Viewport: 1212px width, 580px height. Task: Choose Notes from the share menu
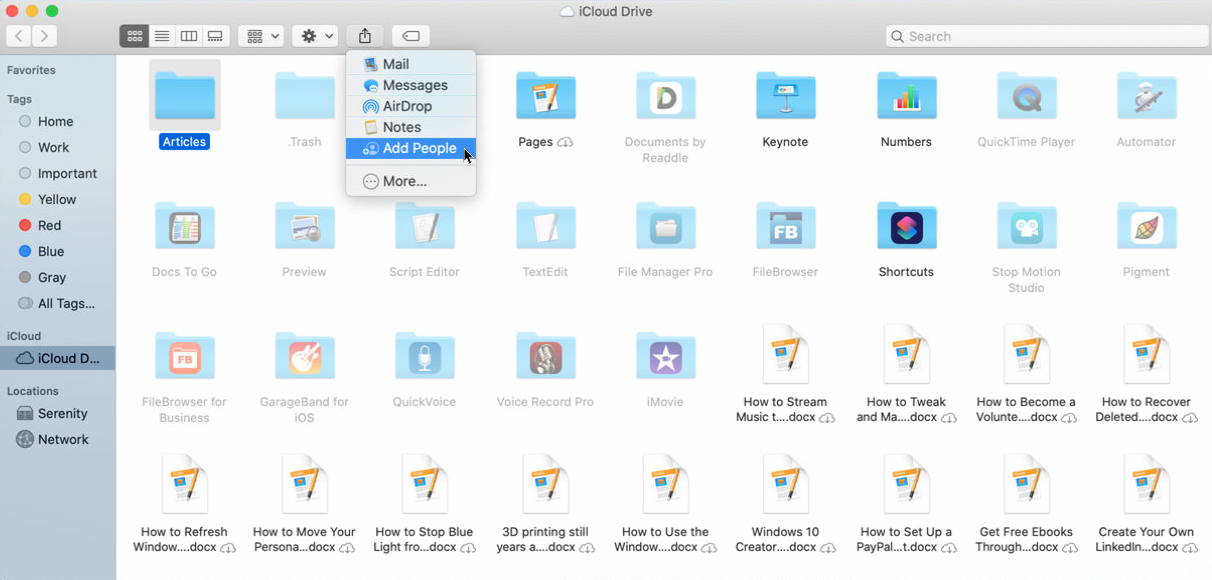[x=411, y=127]
